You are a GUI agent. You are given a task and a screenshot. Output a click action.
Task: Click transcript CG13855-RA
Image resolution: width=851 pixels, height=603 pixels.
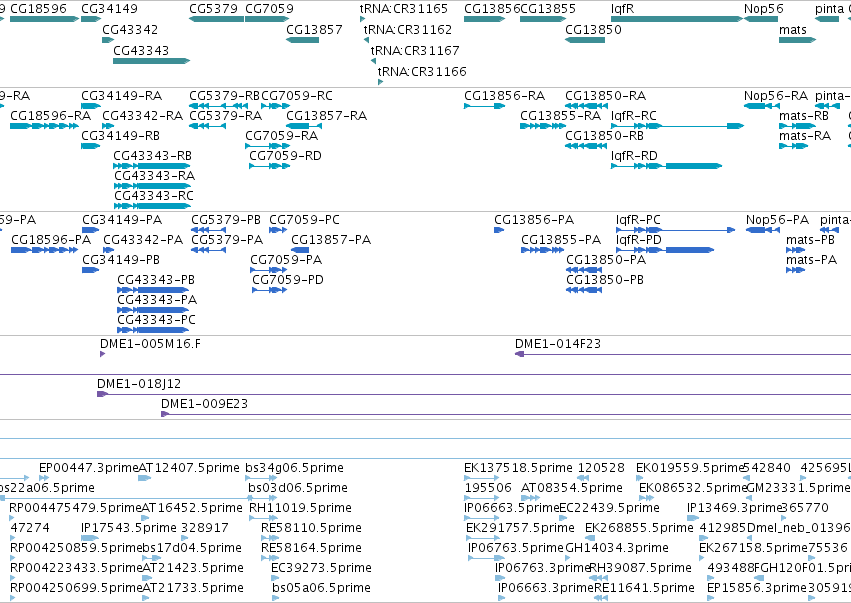(543, 126)
